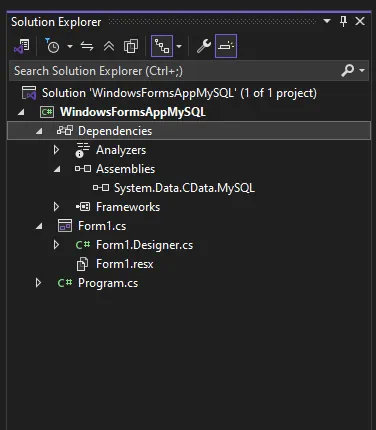
Task: Click the Show All Files icon
Action: click(131, 46)
